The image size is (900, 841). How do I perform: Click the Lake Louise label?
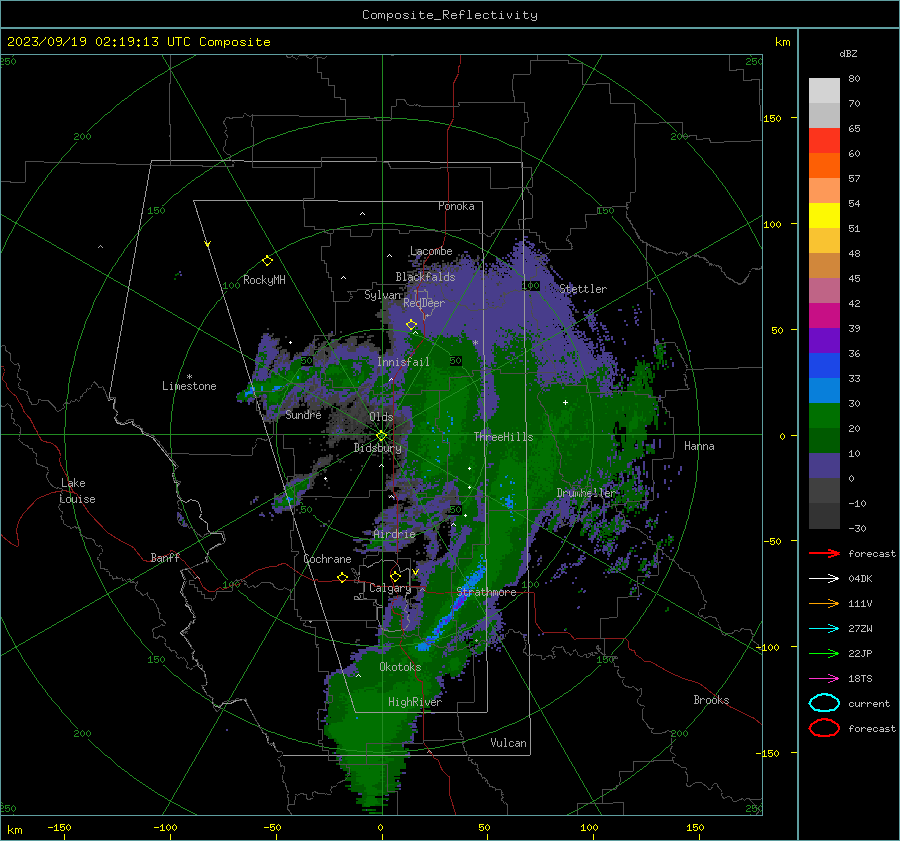[77, 491]
